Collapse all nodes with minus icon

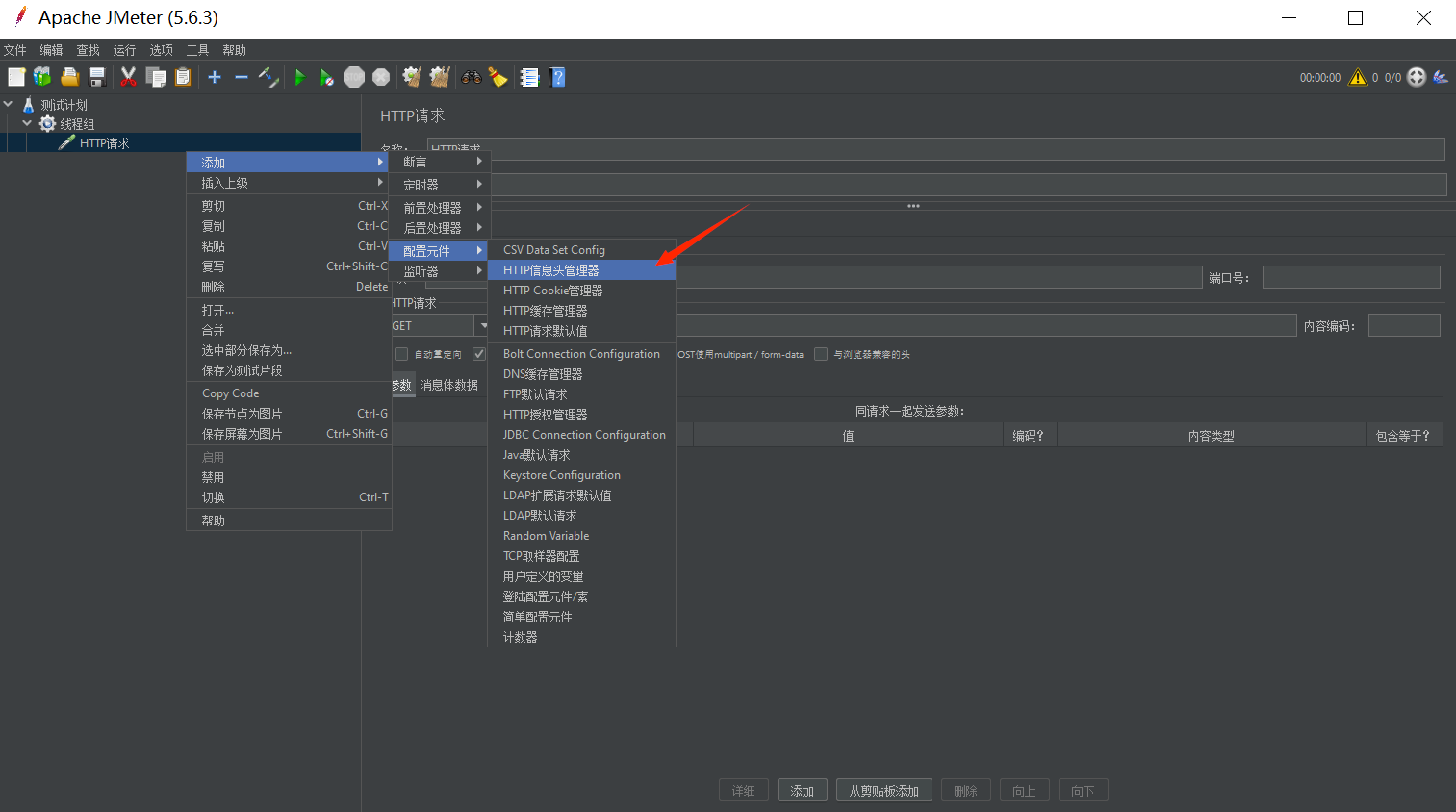[x=242, y=77]
